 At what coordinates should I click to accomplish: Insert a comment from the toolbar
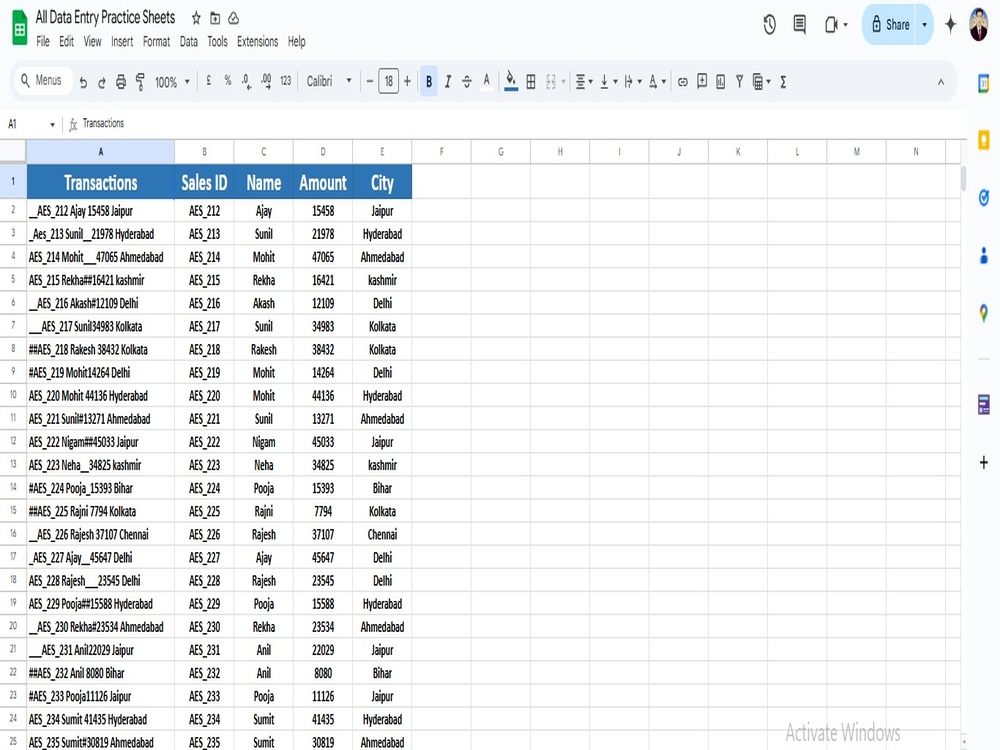(702, 81)
